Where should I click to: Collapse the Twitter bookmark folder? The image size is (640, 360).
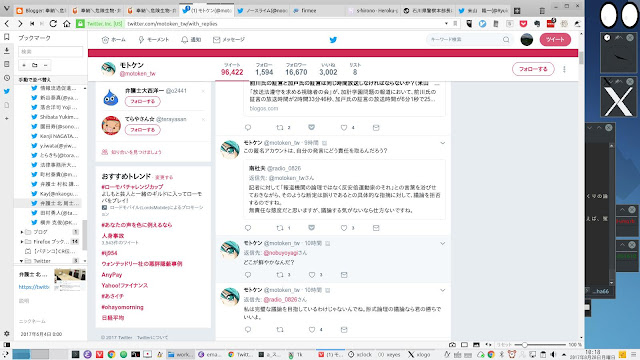(x=22, y=261)
